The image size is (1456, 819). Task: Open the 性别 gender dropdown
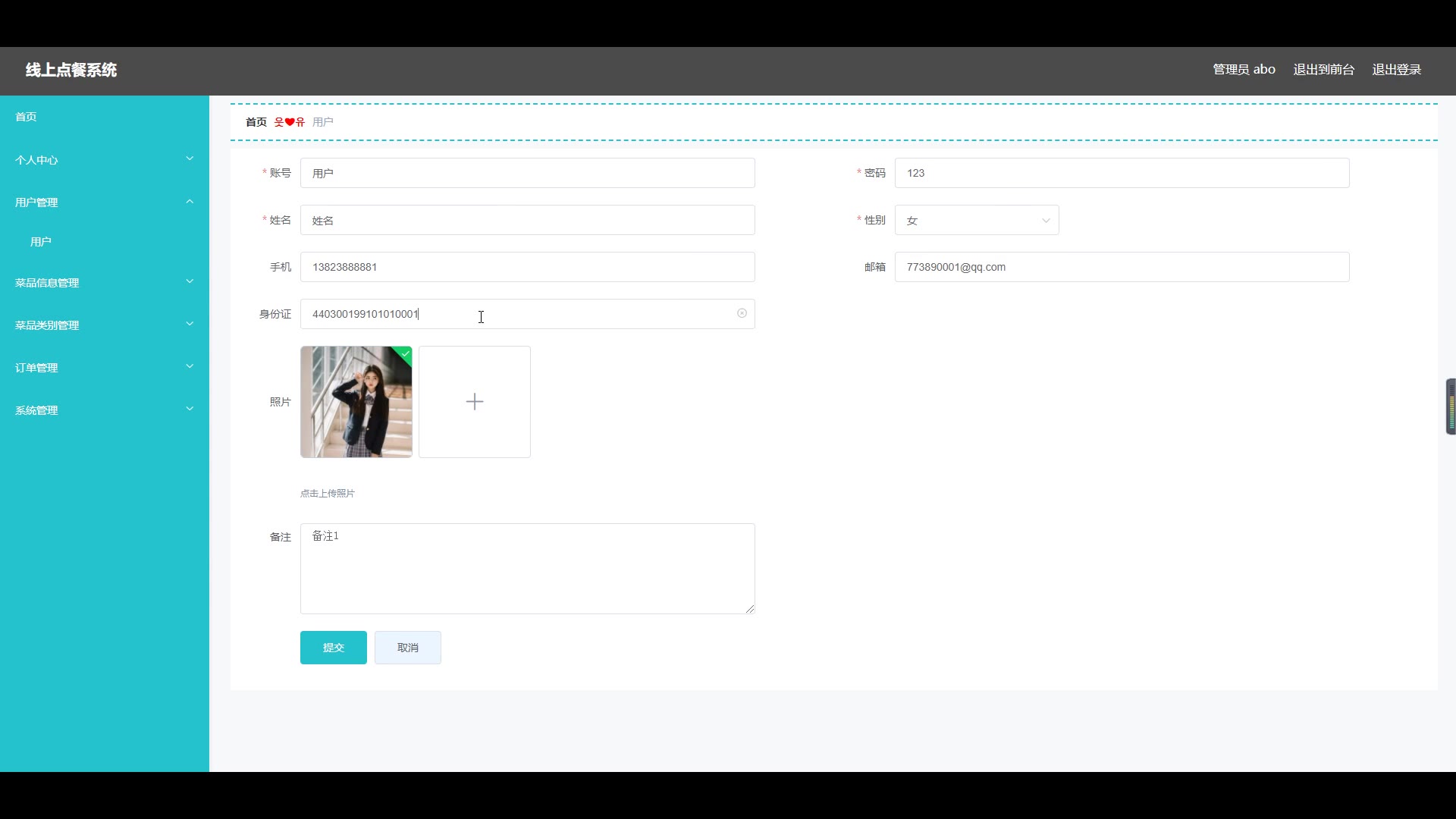click(x=976, y=221)
